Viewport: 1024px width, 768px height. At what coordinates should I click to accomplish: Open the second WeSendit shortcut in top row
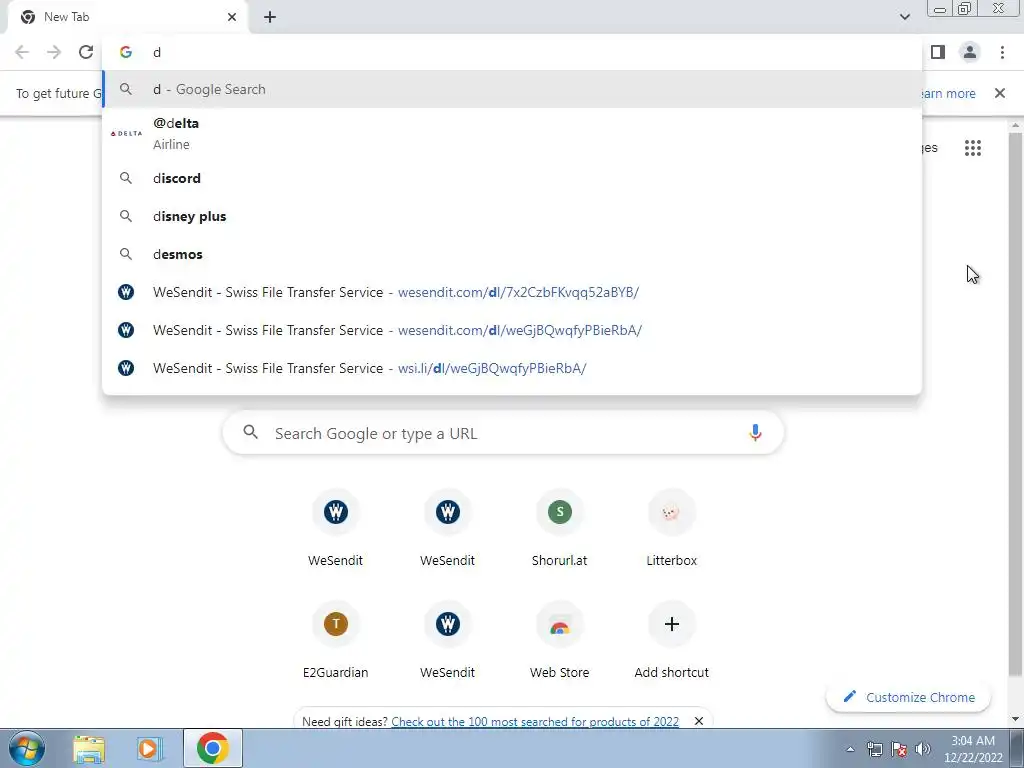(447, 530)
